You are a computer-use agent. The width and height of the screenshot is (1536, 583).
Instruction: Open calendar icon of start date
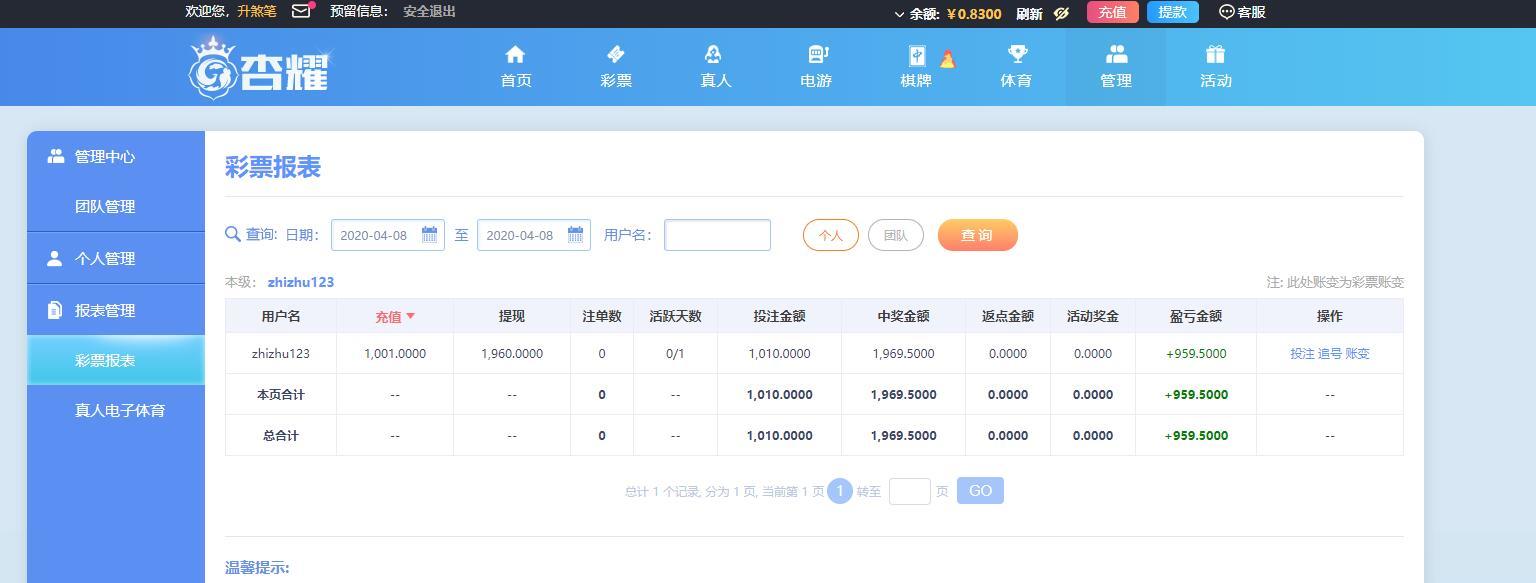pyautogui.click(x=429, y=235)
